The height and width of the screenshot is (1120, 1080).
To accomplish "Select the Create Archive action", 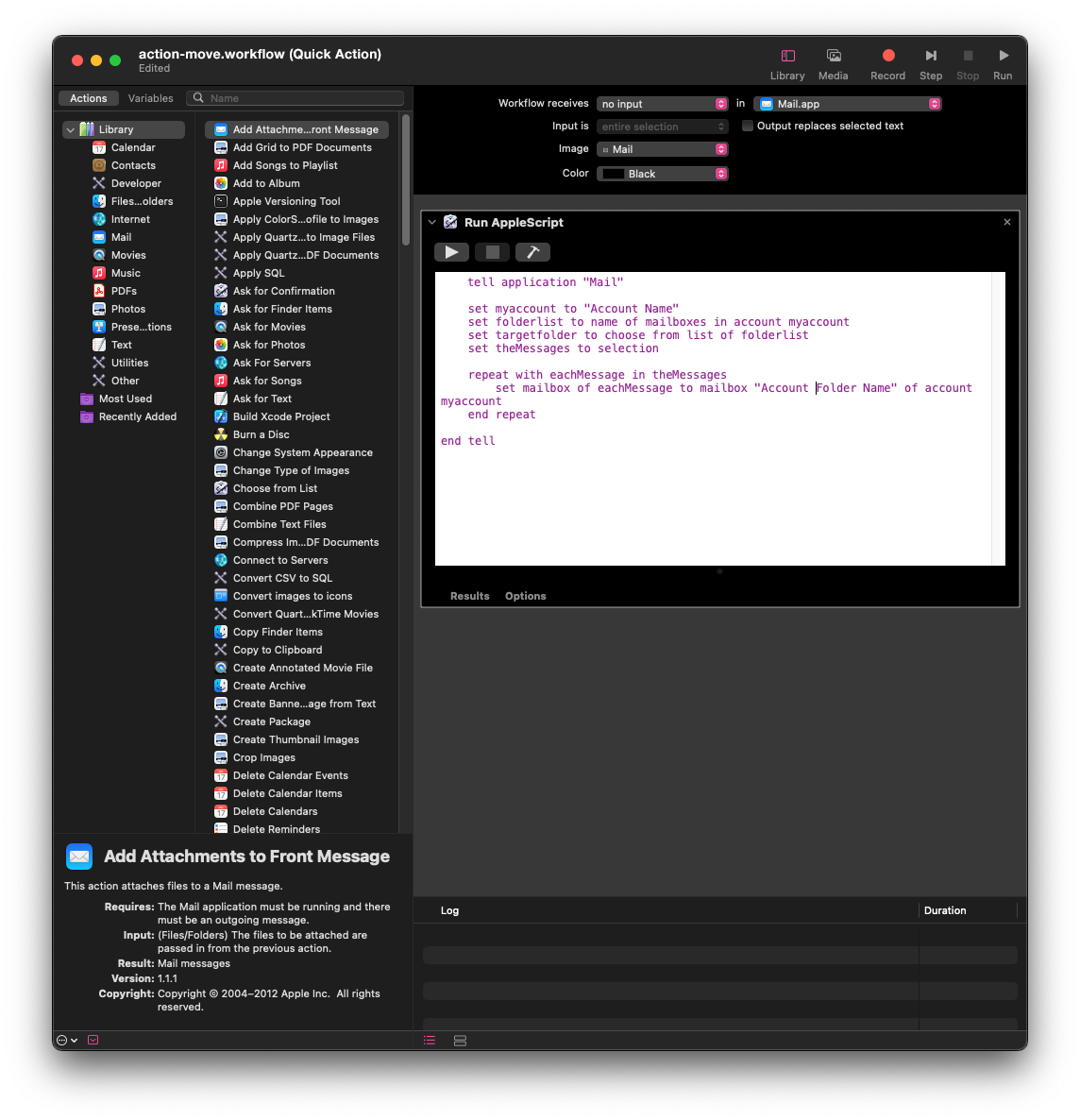I will (260, 685).
